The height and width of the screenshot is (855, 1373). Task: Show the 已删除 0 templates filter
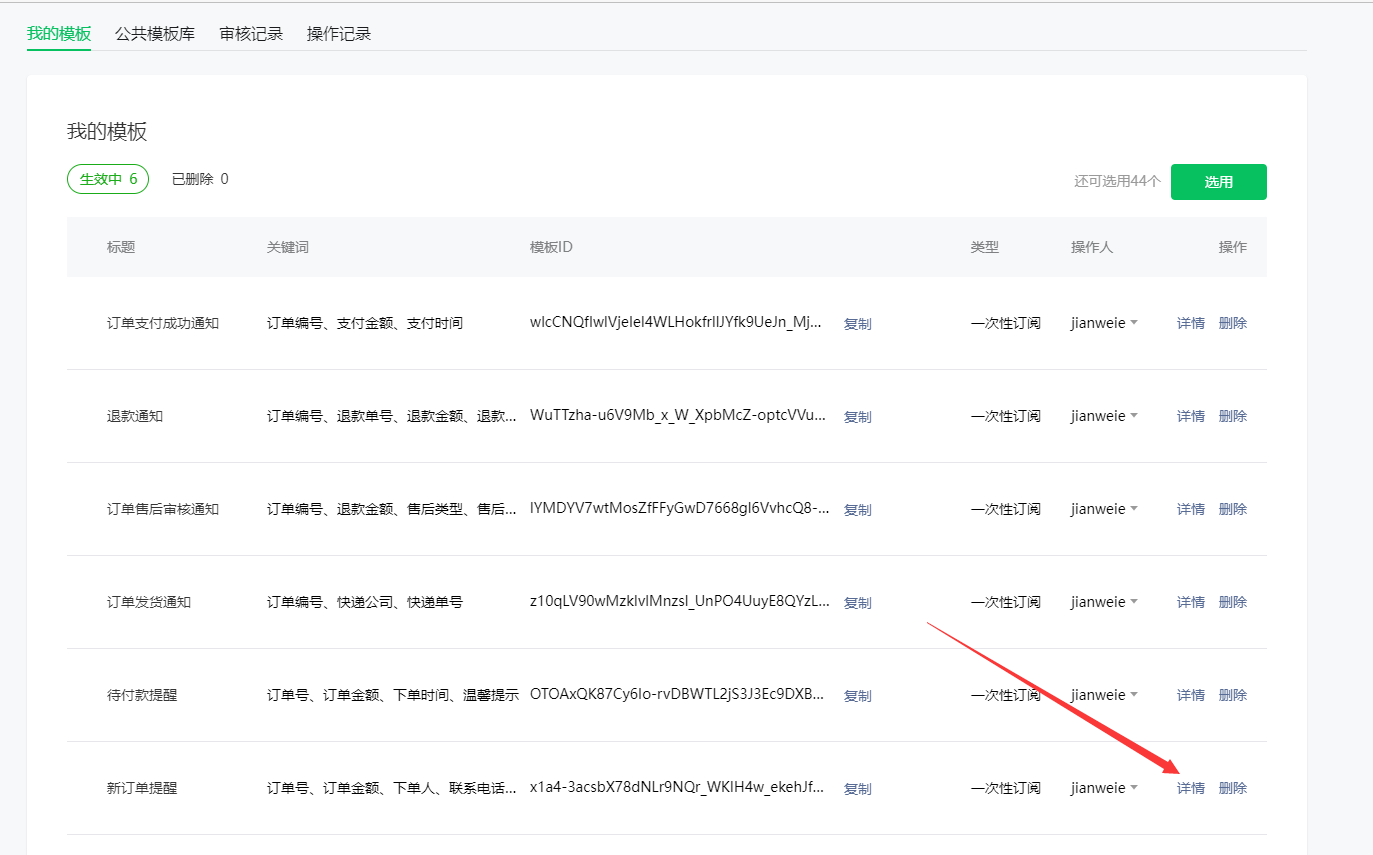200,179
